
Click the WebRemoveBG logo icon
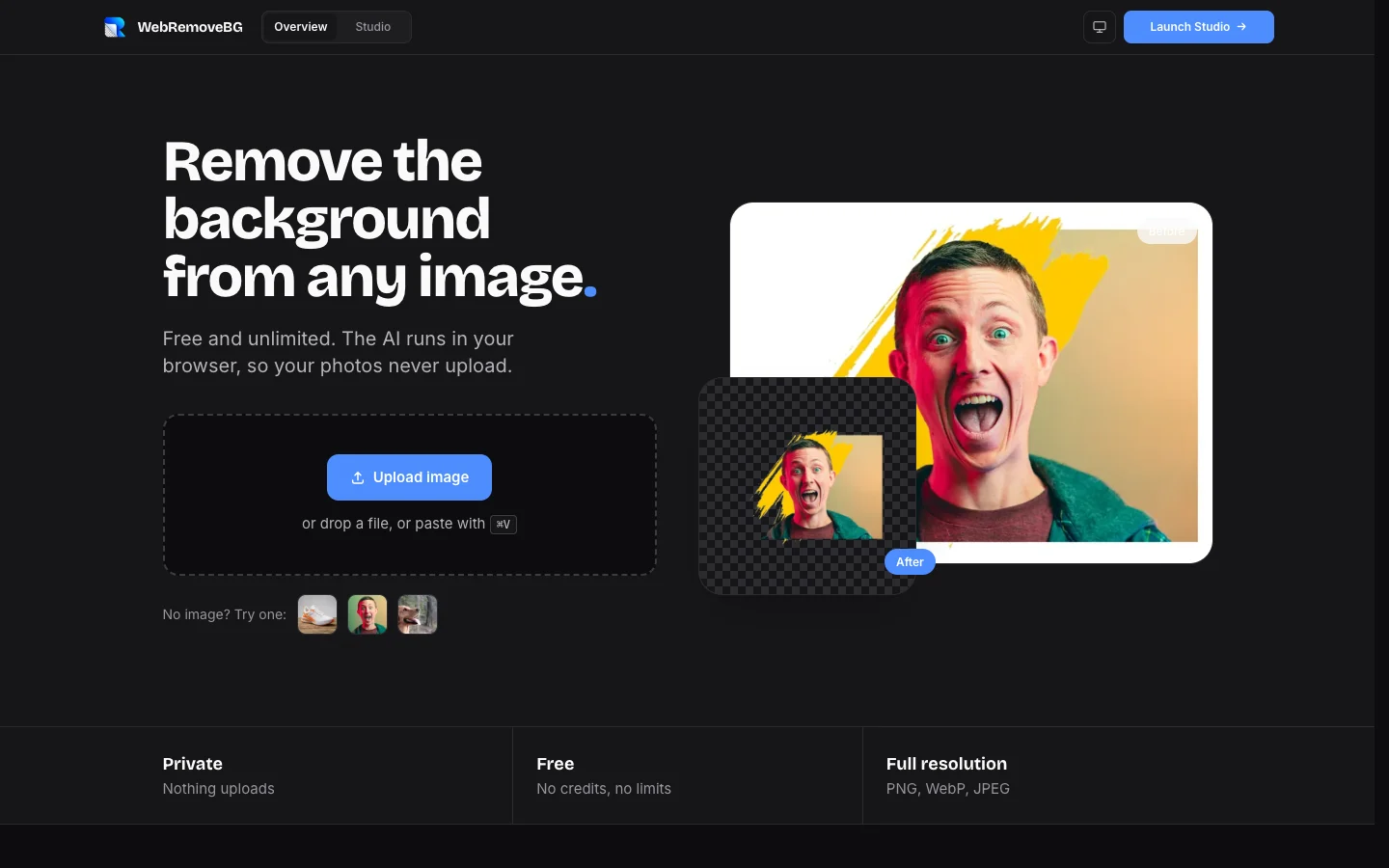coord(115,27)
